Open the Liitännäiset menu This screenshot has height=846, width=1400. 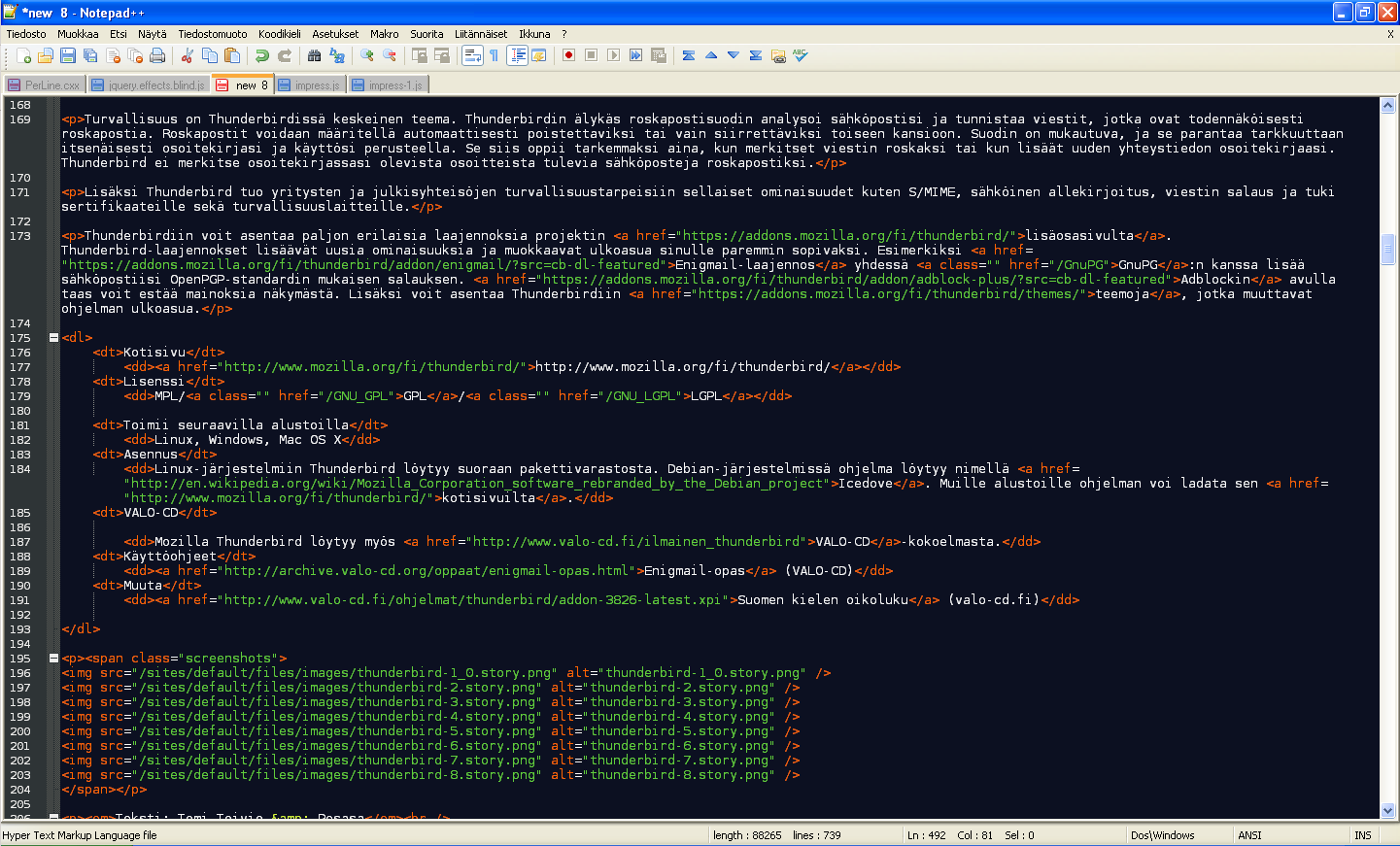481,34
